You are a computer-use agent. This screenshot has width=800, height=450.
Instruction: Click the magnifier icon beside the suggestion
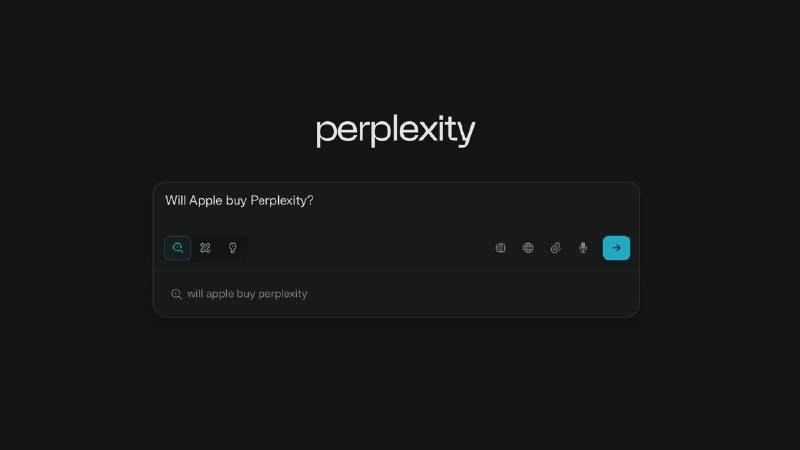tap(176, 294)
